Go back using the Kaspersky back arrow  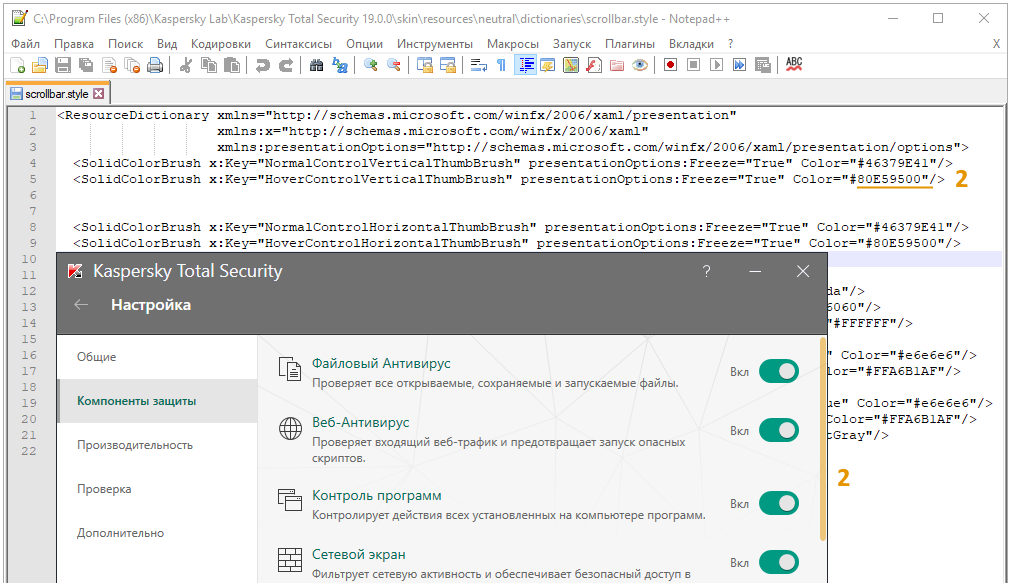coord(81,305)
